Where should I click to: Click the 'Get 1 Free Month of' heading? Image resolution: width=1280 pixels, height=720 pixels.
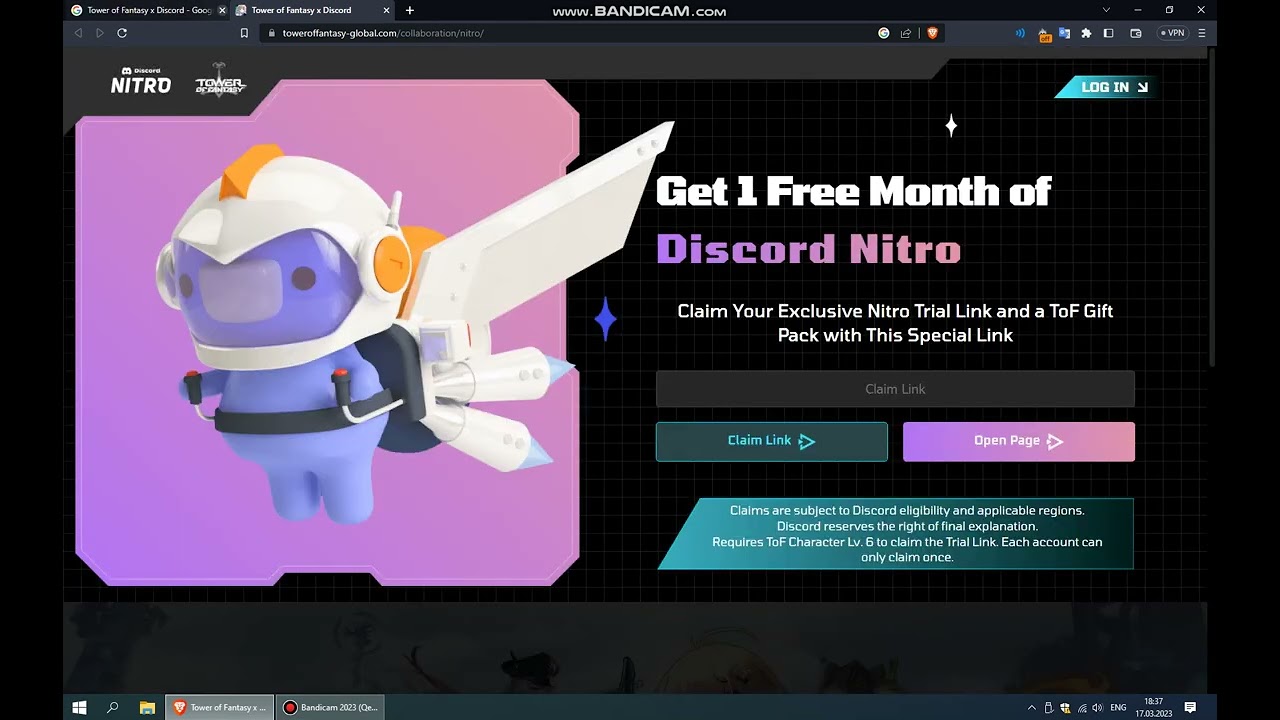click(x=853, y=191)
